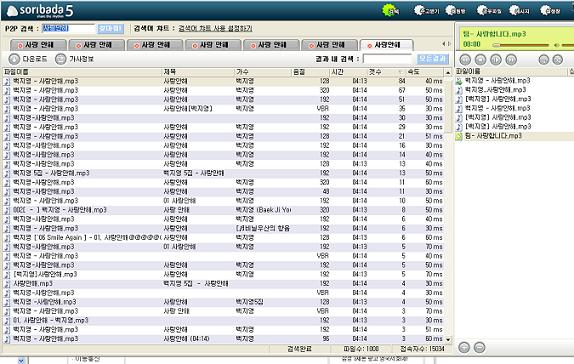Select row 002[ - ] 백지영 - 사랑안해.mp3
The height and width of the screenshot is (364, 574).
(x=223, y=210)
